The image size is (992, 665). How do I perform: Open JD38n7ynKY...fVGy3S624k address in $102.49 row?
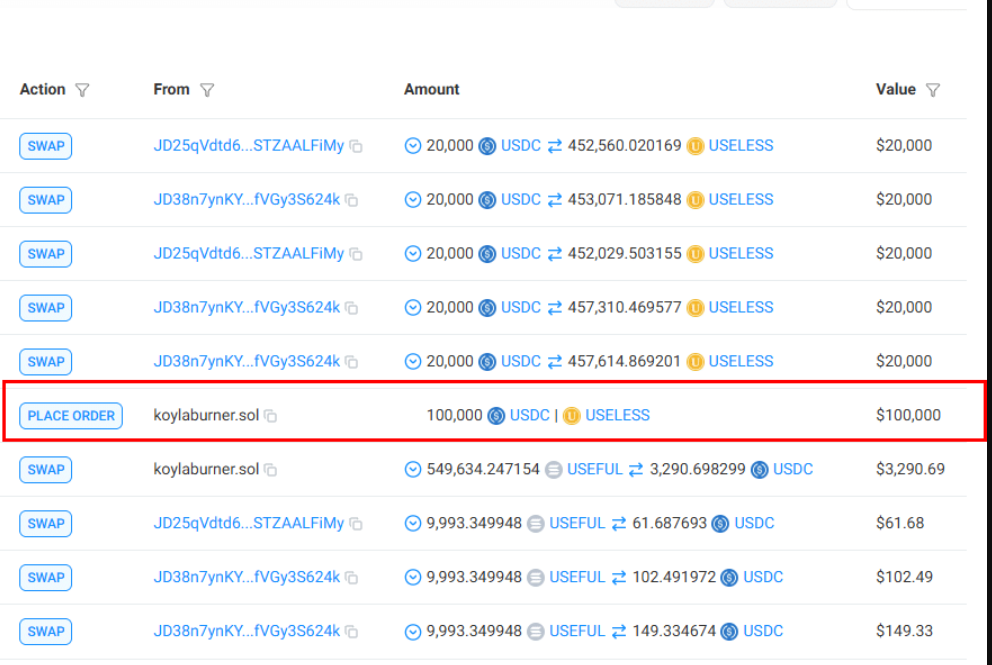coord(247,577)
